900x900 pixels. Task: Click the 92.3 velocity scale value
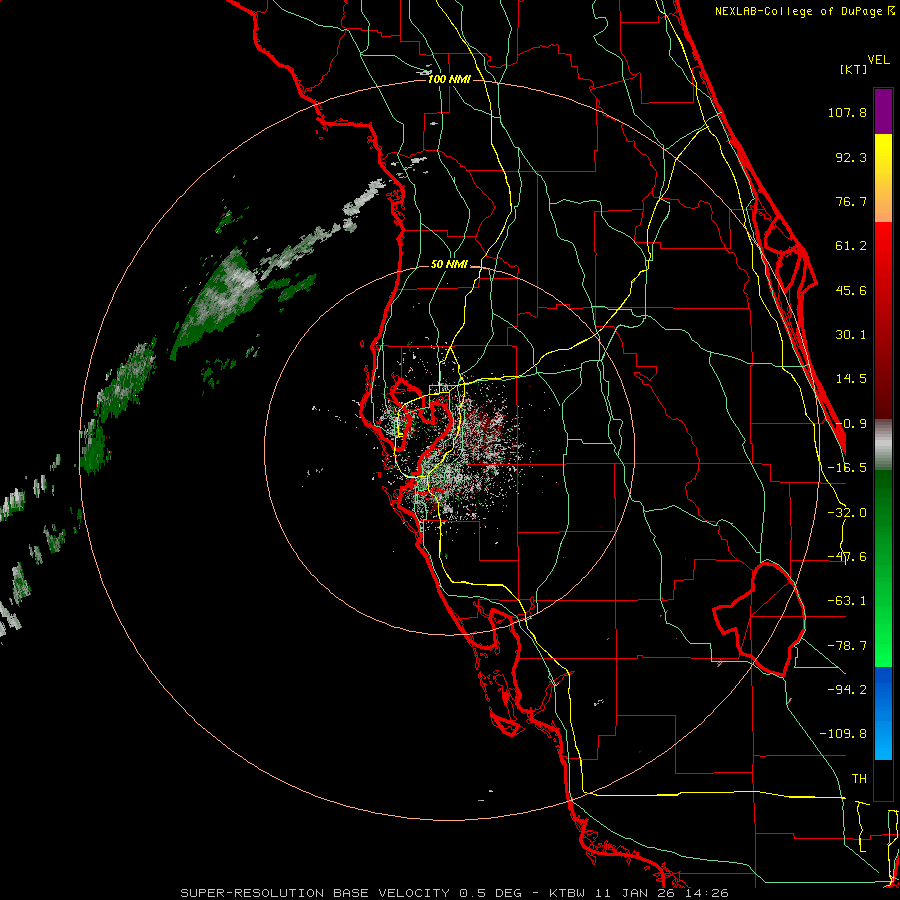(851, 157)
